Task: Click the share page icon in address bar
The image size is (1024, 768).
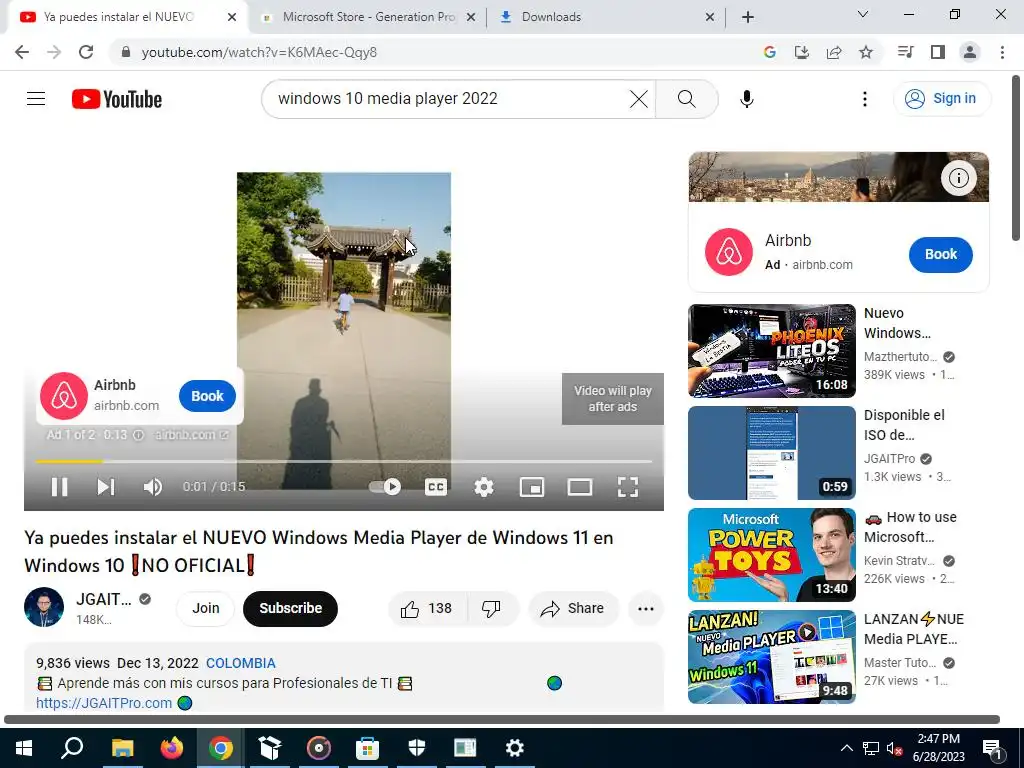Action: [834, 52]
